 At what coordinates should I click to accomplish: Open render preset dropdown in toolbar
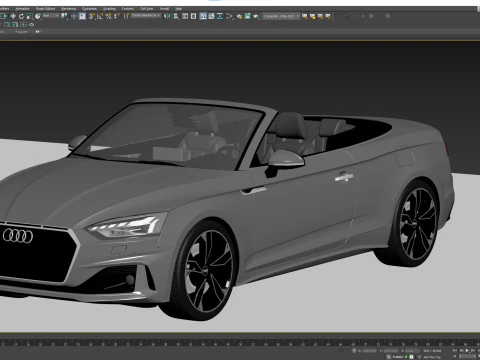pyautogui.click(x=281, y=16)
